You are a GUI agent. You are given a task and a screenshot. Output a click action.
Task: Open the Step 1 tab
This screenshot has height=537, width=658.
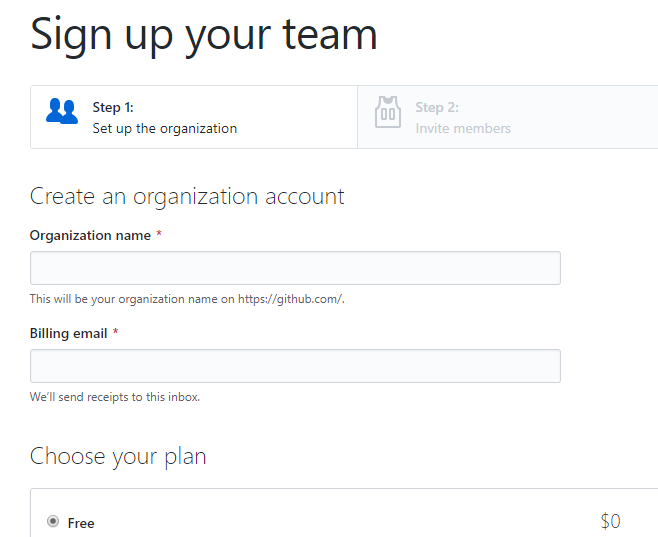pyautogui.click(x=194, y=117)
